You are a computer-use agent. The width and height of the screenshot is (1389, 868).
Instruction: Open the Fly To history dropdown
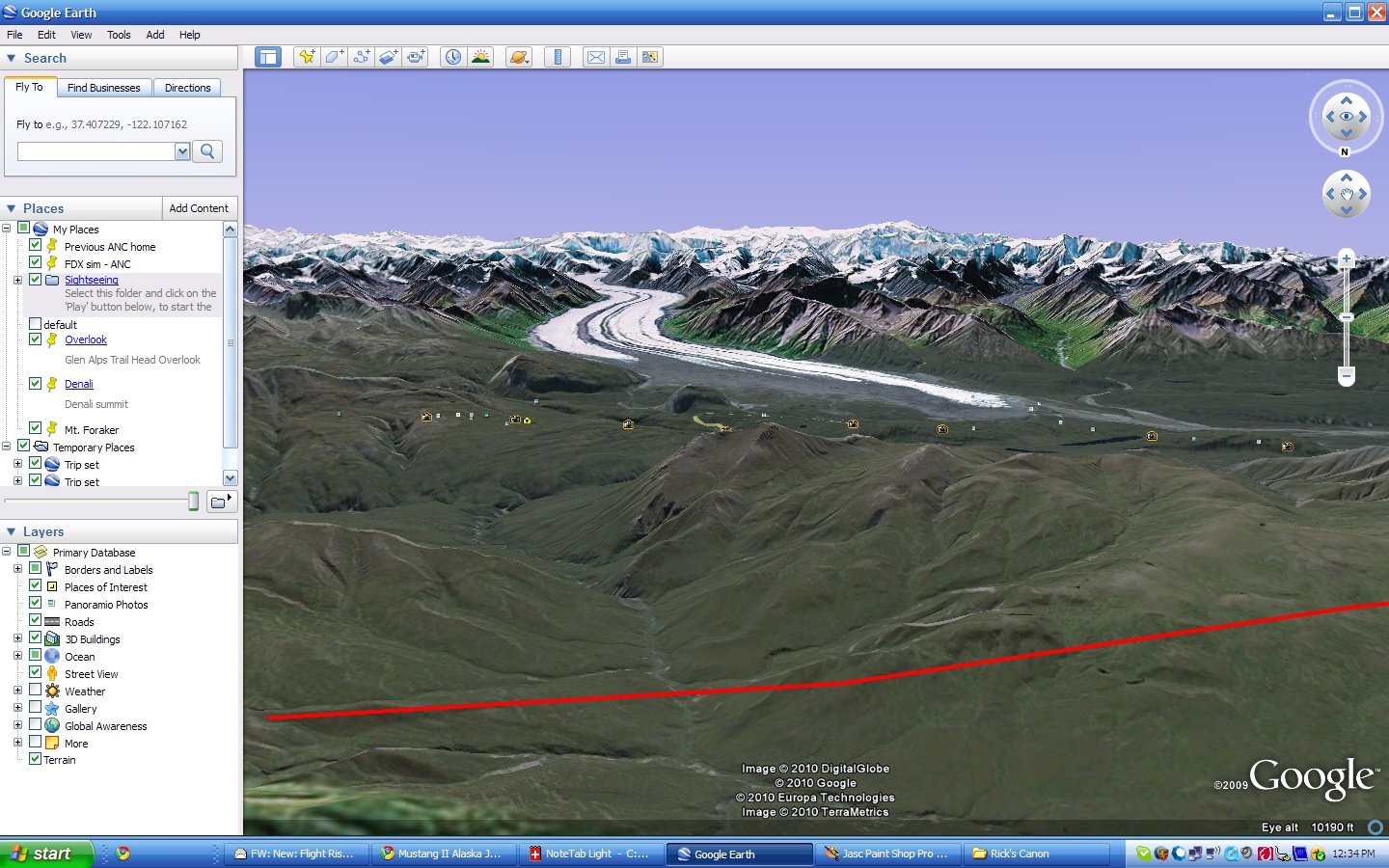[182, 151]
